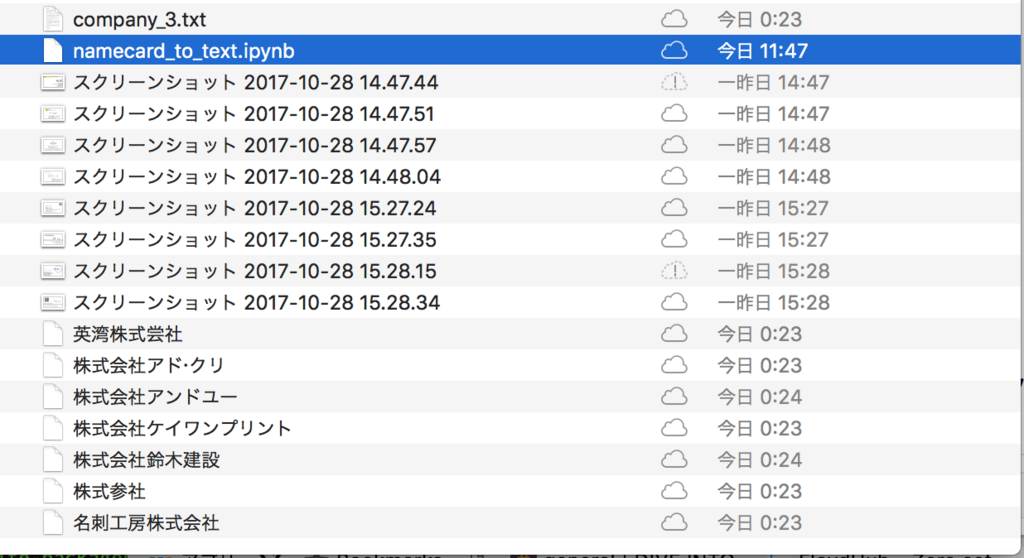
Task: Click cloud icon on namecard_to_text.ipynb row
Action: (x=674, y=50)
